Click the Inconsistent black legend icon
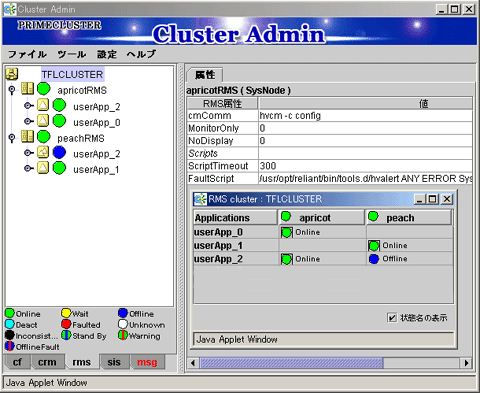This screenshot has width=480, height=393. pos(10,335)
